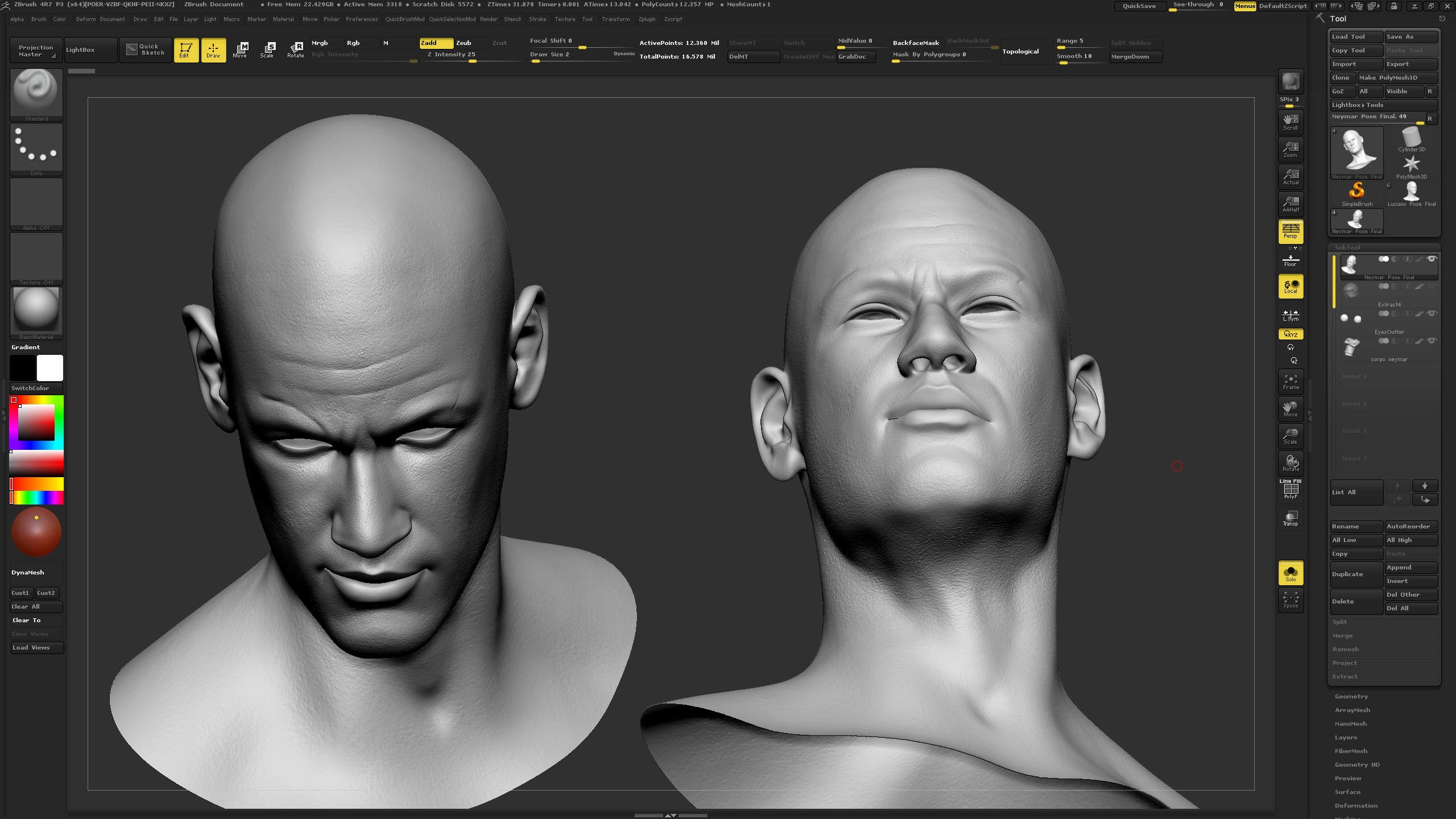Click the Duplicate subtool button

pyautogui.click(x=1356, y=574)
